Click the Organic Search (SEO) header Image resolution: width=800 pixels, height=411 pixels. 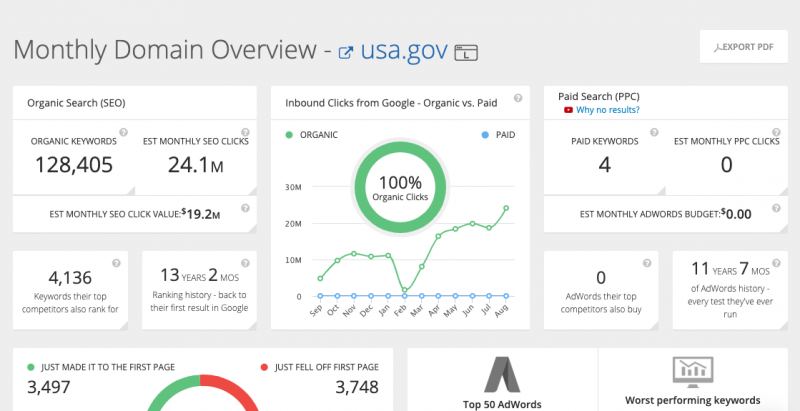click(x=76, y=103)
